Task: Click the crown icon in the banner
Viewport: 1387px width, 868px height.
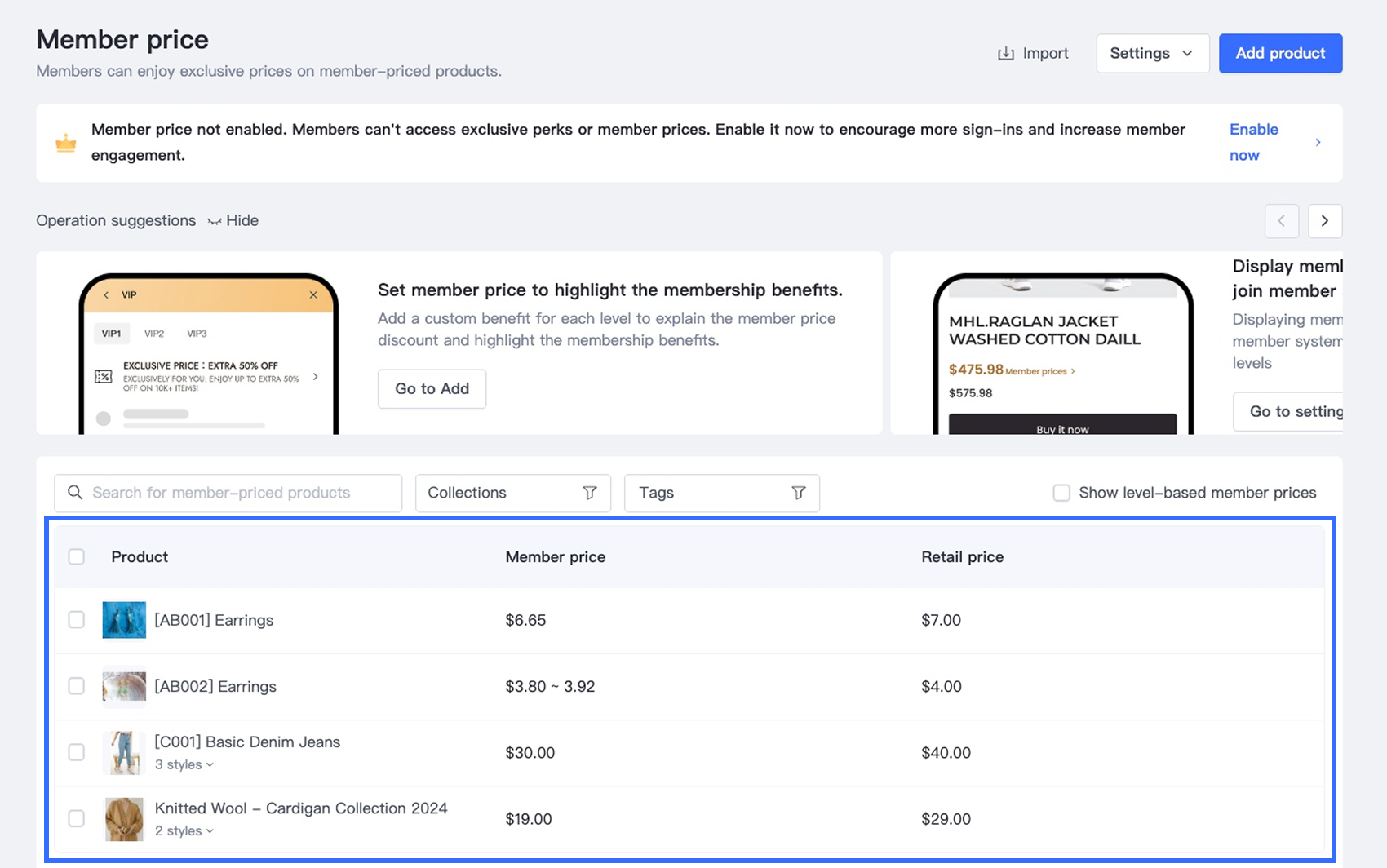Action: pyautogui.click(x=65, y=144)
